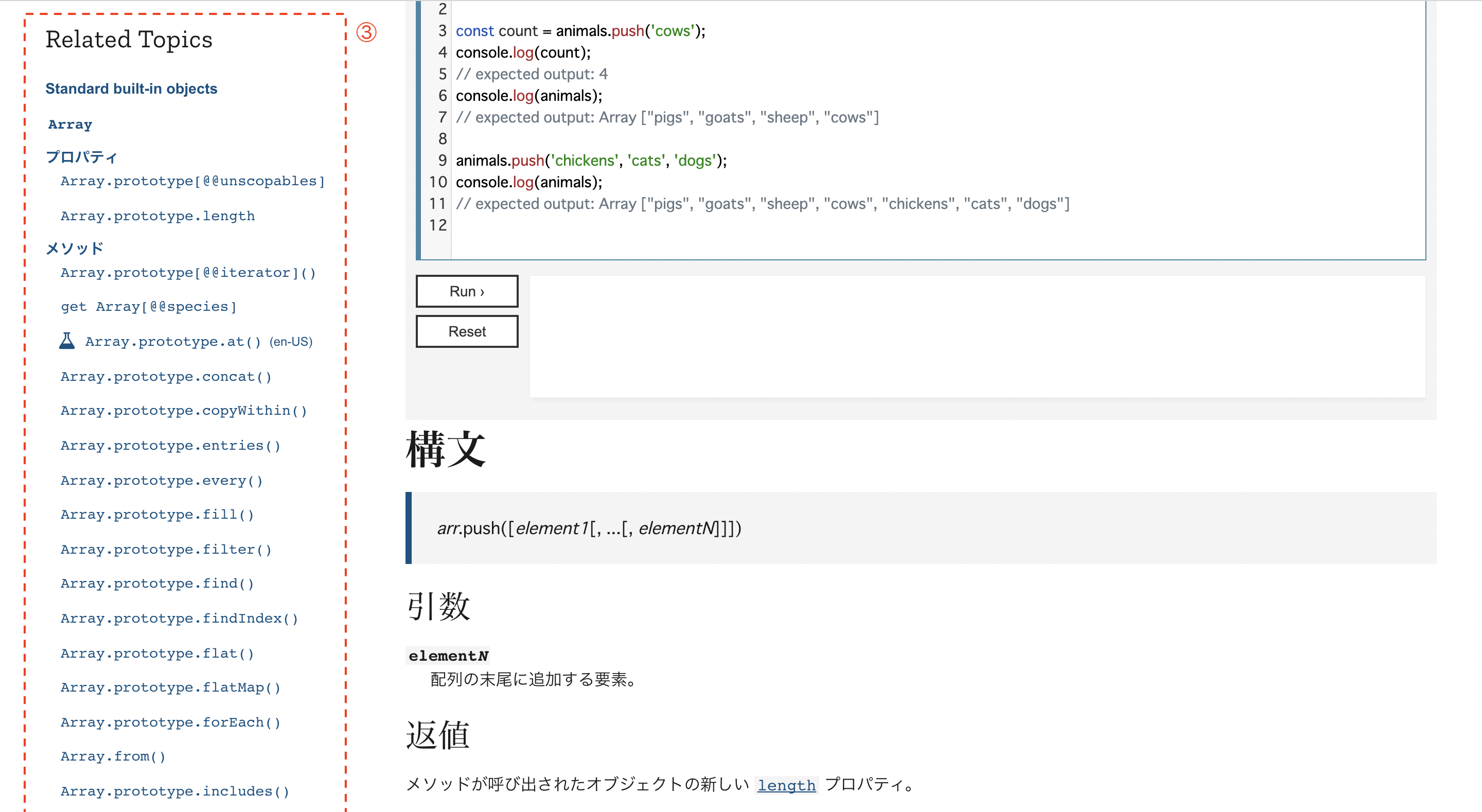Run the interactive code example
The height and width of the screenshot is (812, 1482).
click(466, 291)
